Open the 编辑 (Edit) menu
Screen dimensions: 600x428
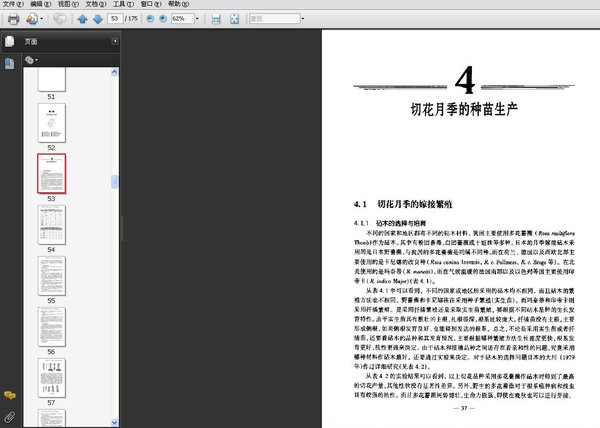click(x=41, y=4)
